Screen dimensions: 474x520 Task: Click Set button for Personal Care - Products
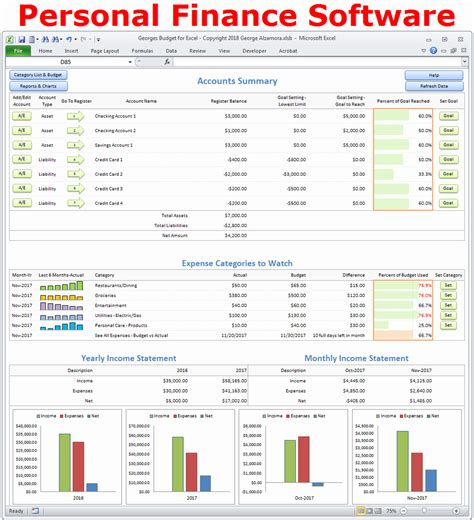(448, 325)
